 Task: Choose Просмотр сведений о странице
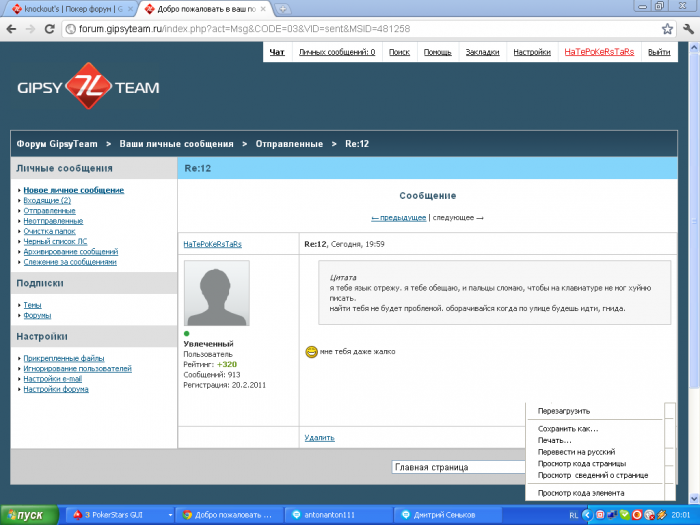(595, 475)
